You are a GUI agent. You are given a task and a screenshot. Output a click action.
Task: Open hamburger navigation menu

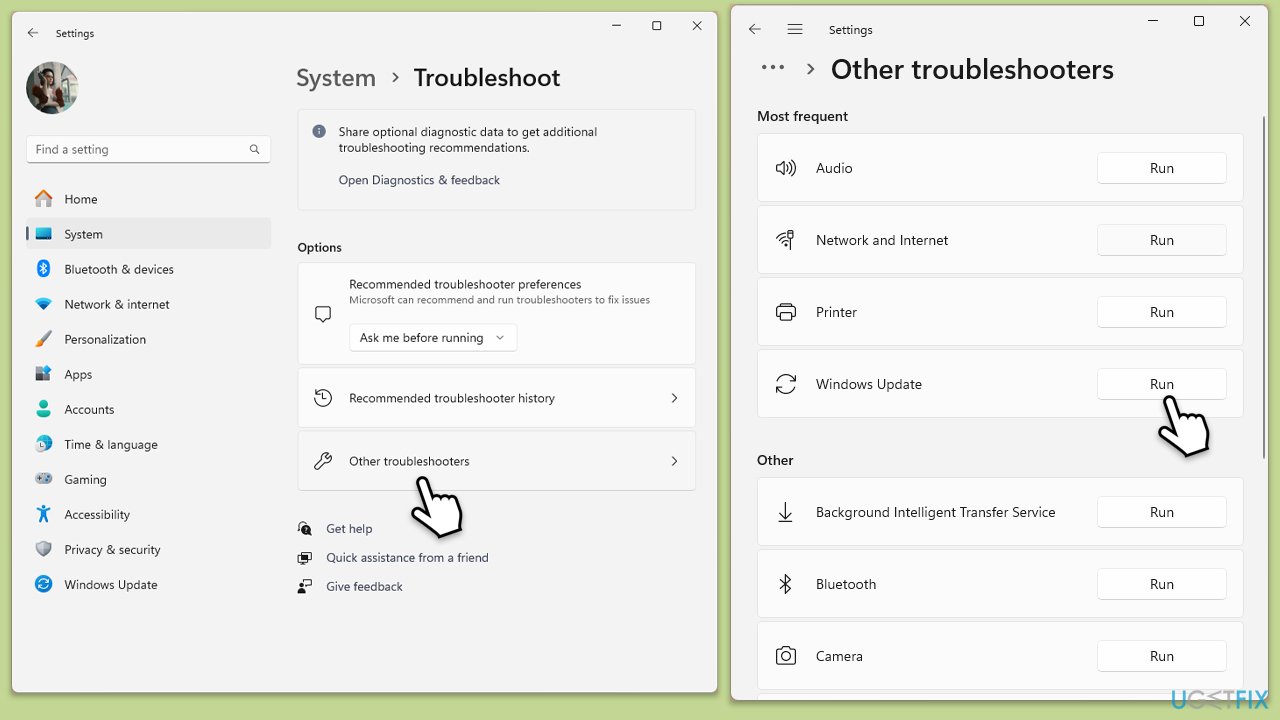795,30
